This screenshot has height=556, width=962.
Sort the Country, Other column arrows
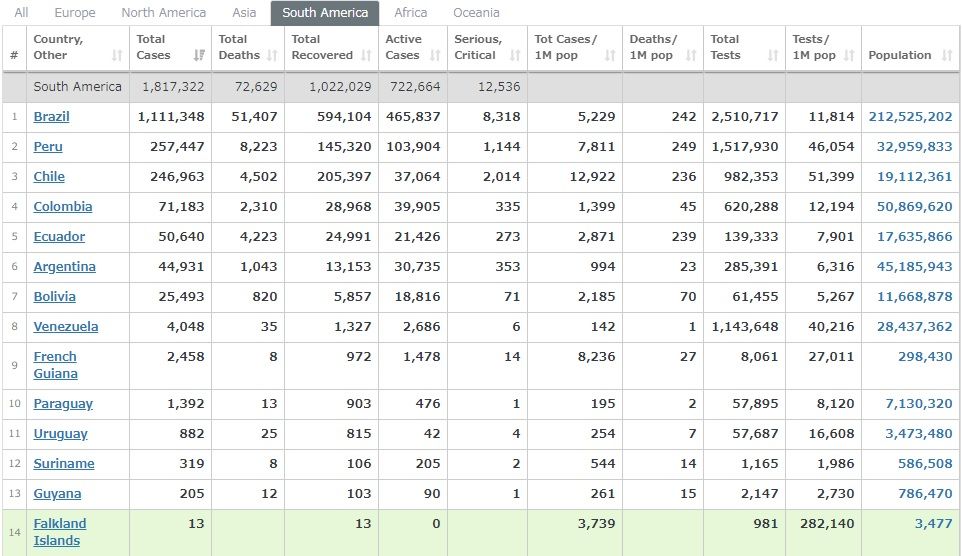click(117, 55)
